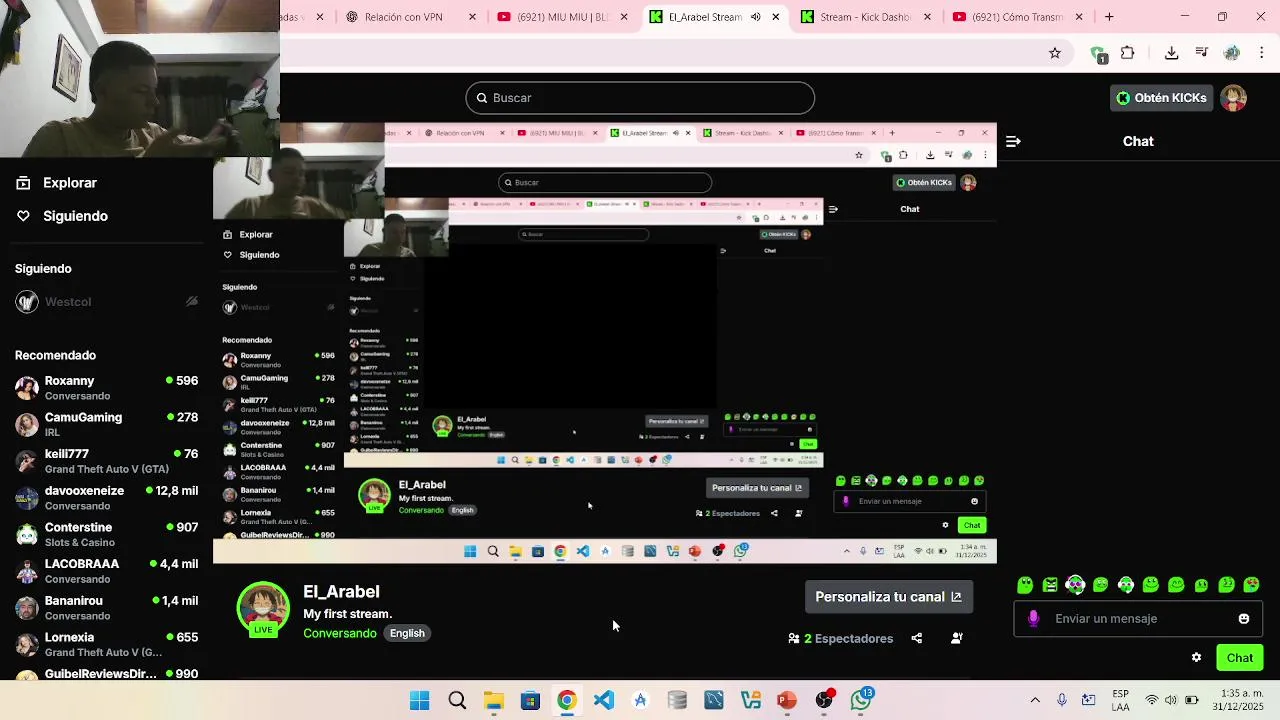1280x720 pixels.
Task: View the 2 Espectadores list
Action: [840, 638]
